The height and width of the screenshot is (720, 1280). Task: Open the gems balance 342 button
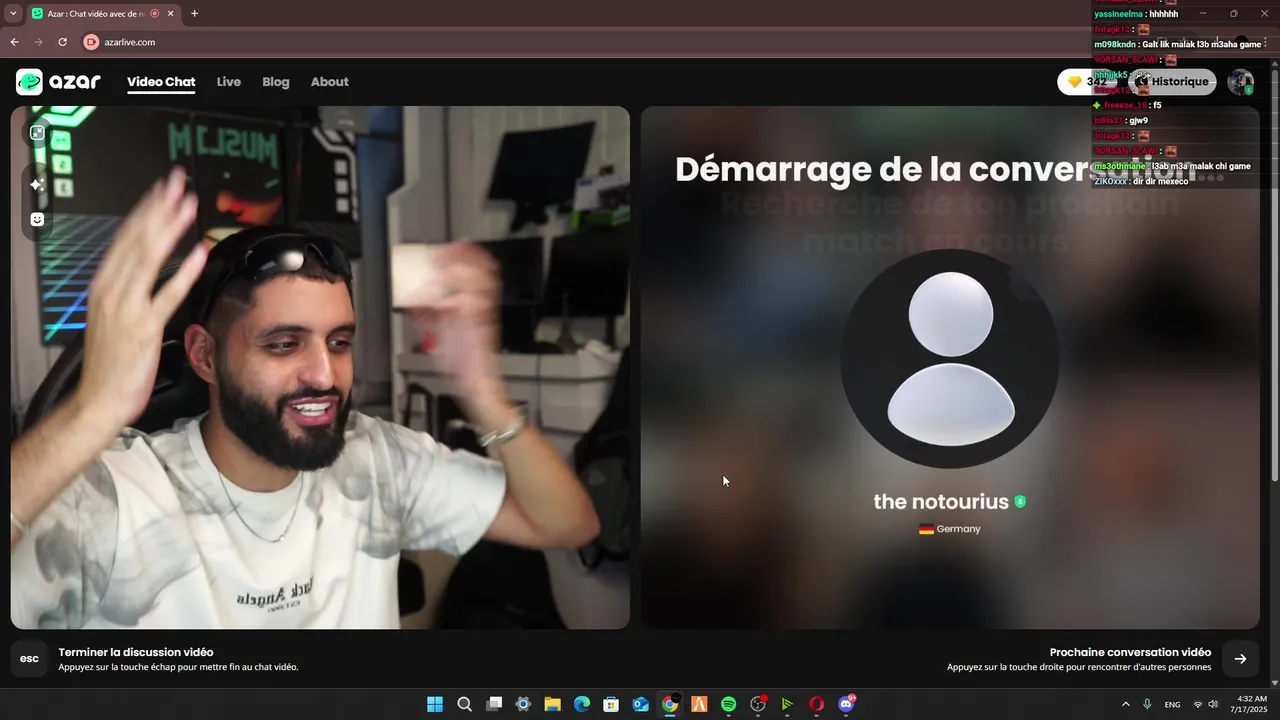tap(1086, 82)
